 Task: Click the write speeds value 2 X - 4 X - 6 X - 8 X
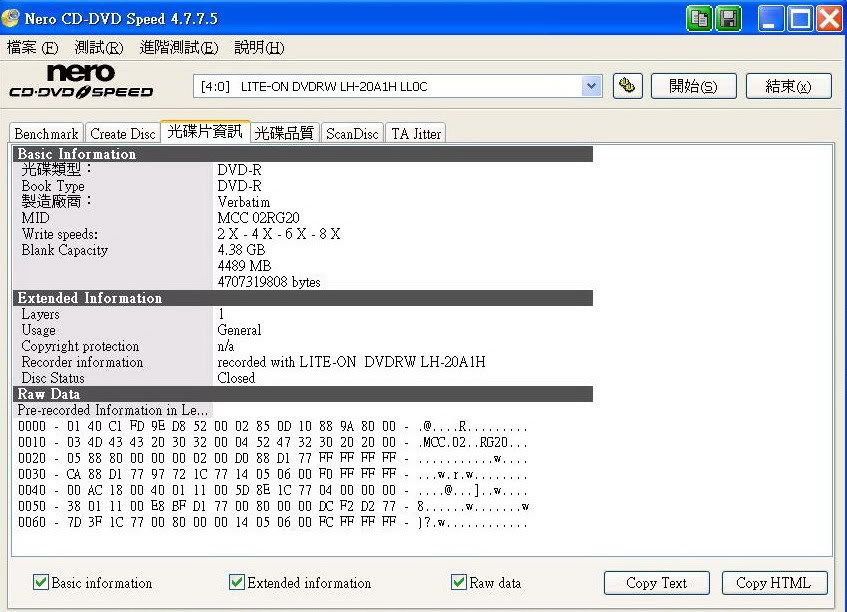coord(279,234)
